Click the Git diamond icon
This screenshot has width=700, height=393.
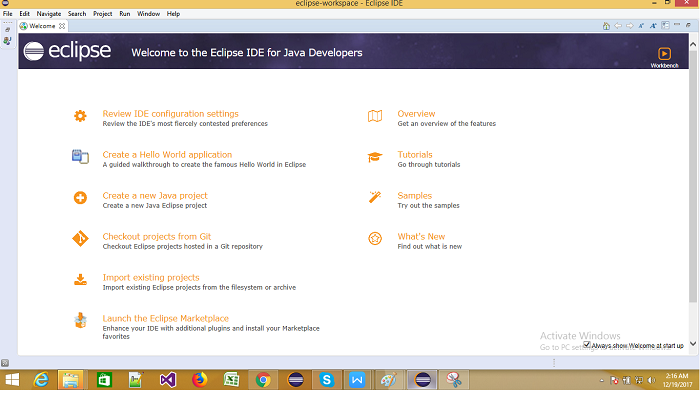point(80,238)
